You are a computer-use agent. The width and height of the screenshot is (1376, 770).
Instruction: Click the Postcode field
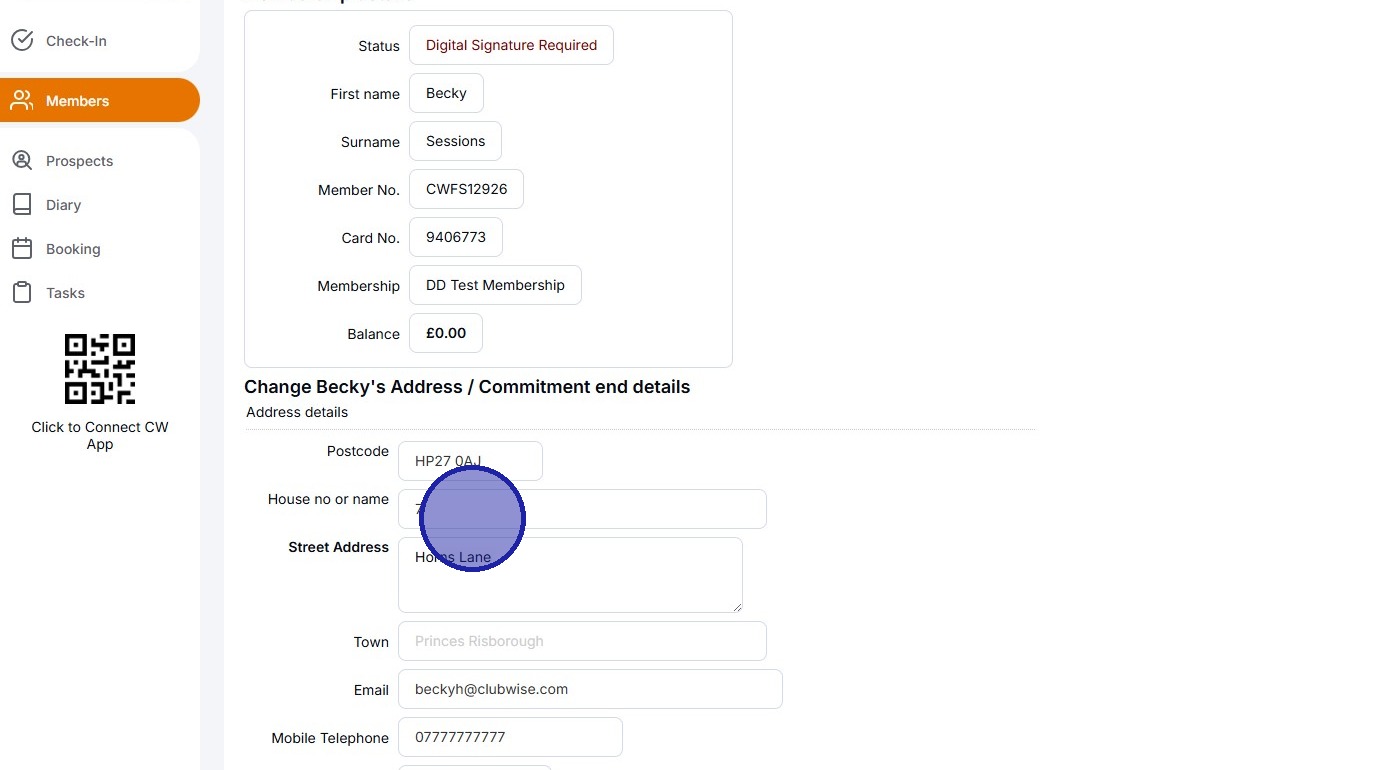470,461
